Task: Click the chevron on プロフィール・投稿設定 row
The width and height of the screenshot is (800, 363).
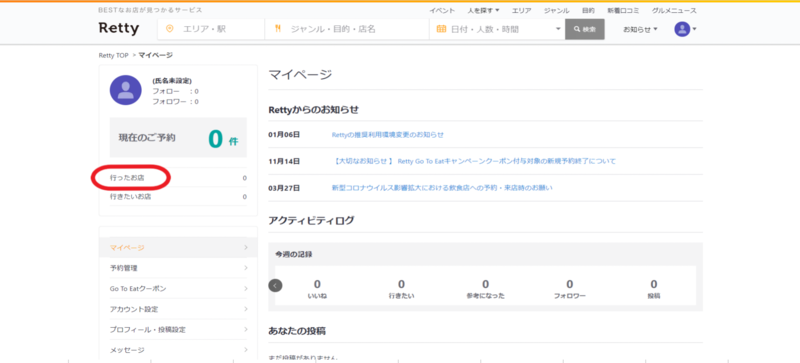Action: (246, 329)
